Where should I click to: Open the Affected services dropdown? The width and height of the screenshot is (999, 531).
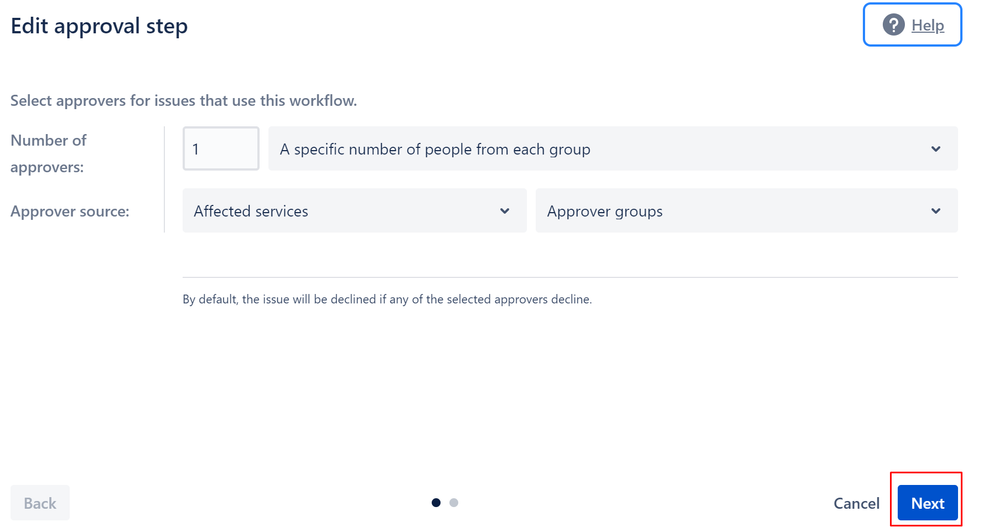point(340,211)
